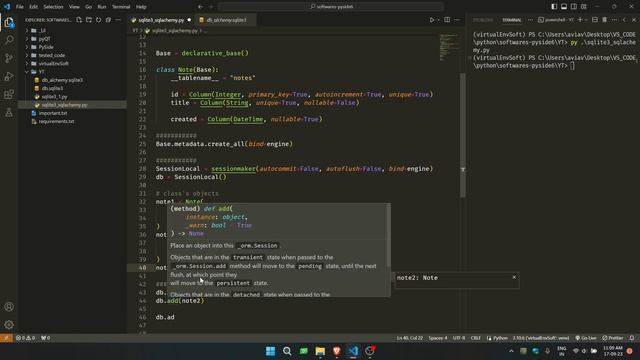
Task: Split the editor to the right
Action: click(x=447, y=20)
